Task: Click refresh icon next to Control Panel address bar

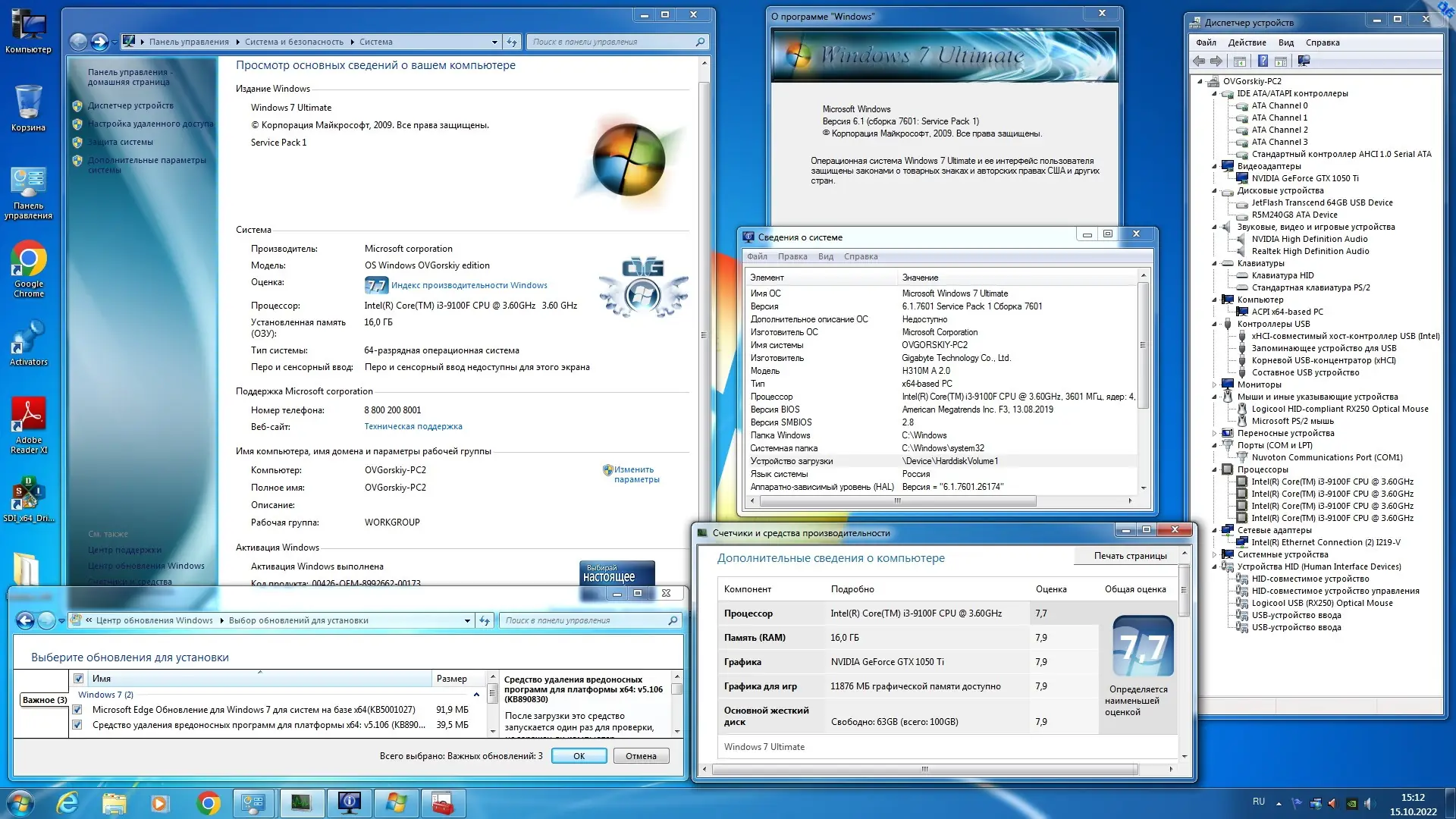Action: (x=512, y=42)
